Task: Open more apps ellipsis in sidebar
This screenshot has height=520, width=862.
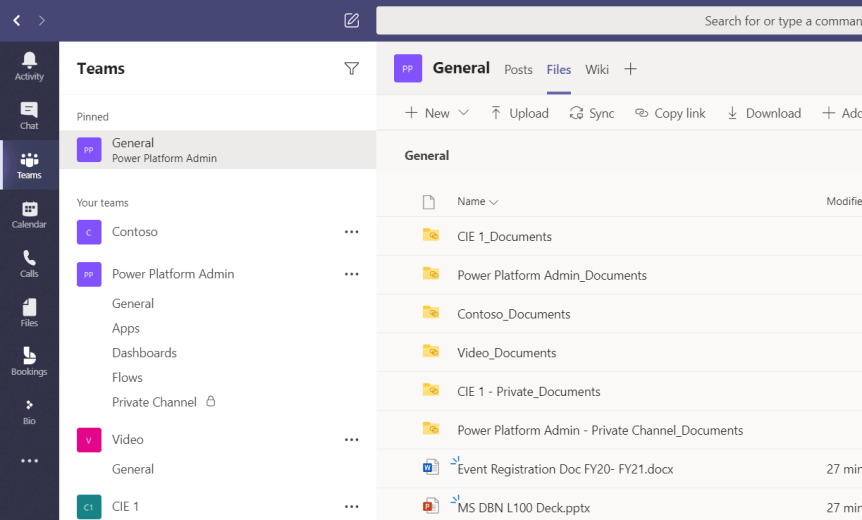Action: pyautogui.click(x=29, y=461)
